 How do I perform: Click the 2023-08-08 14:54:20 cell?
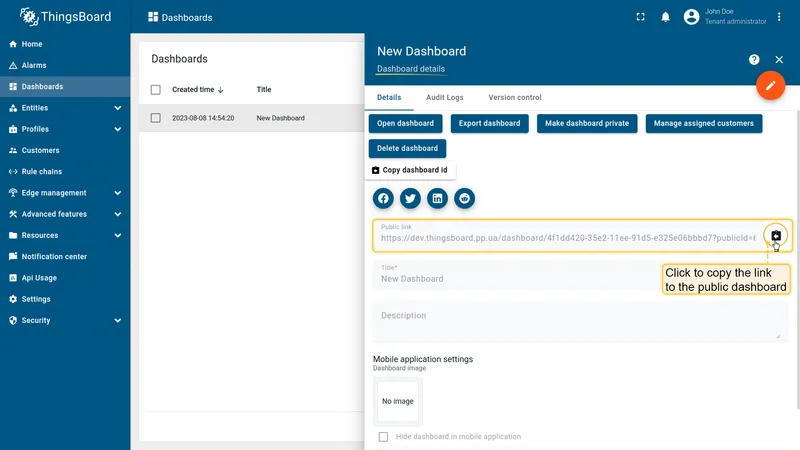click(x=203, y=118)
